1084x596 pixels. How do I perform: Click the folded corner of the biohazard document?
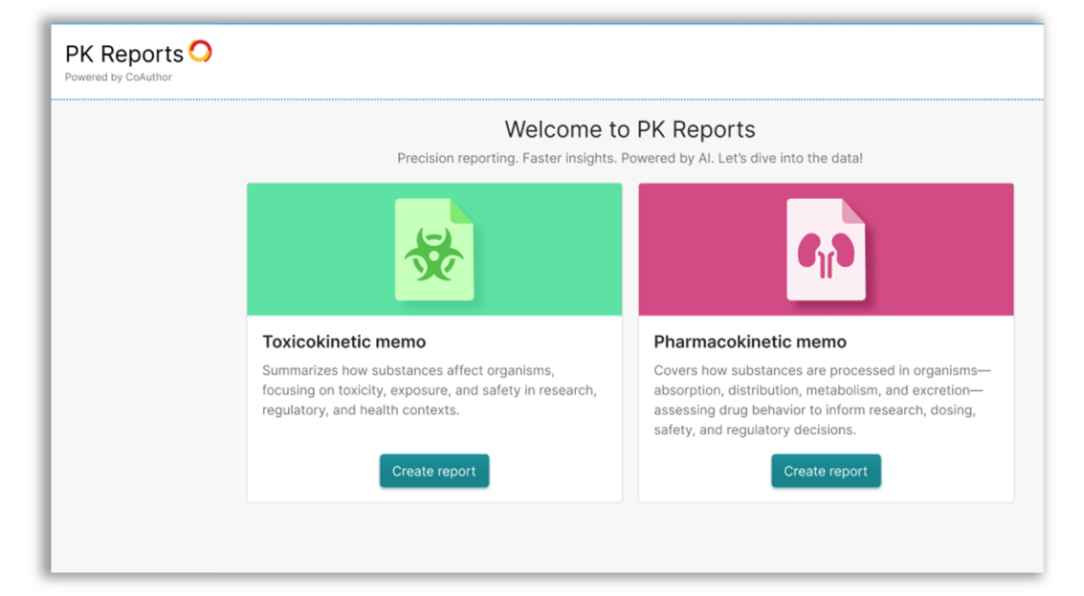[462, 210]
